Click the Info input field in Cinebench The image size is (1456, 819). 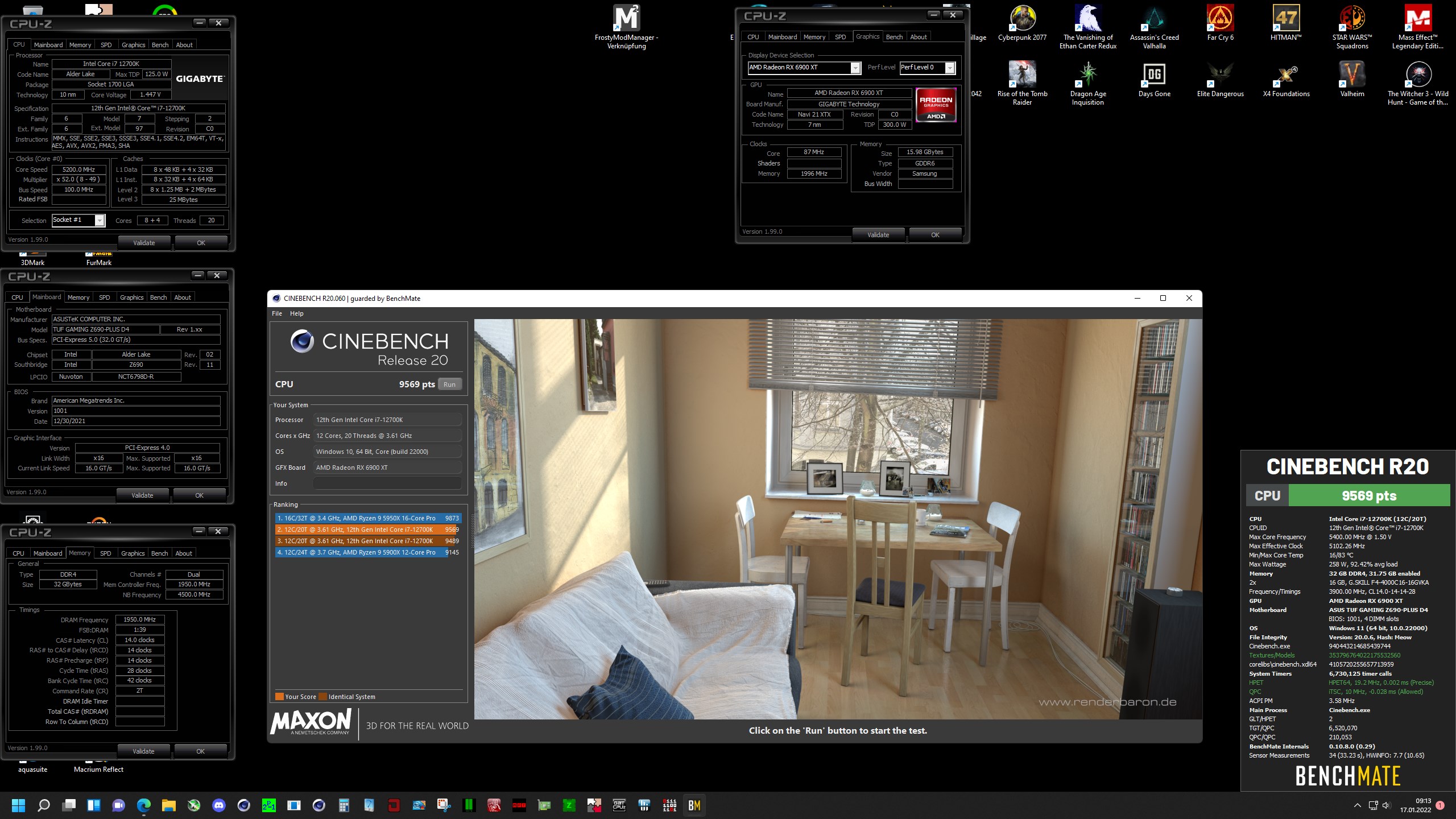(387, 483)
